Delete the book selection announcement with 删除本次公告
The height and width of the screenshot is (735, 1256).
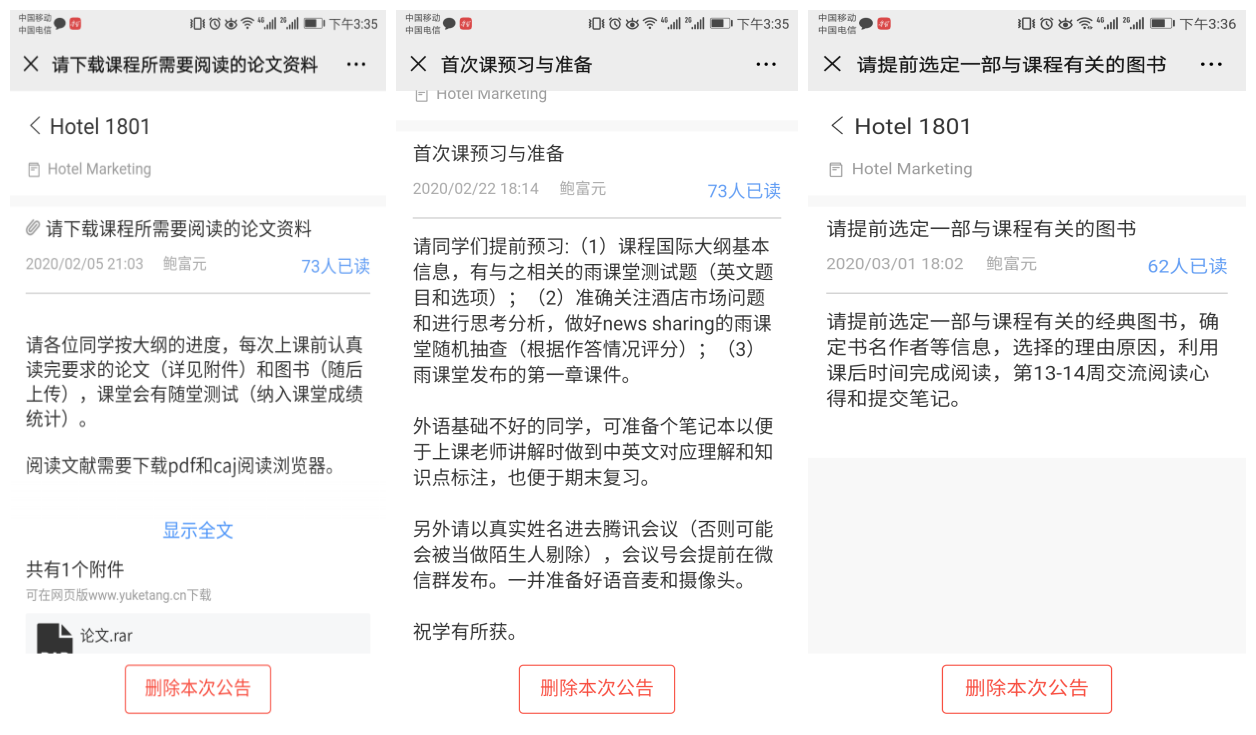[x=1027, y=688]
